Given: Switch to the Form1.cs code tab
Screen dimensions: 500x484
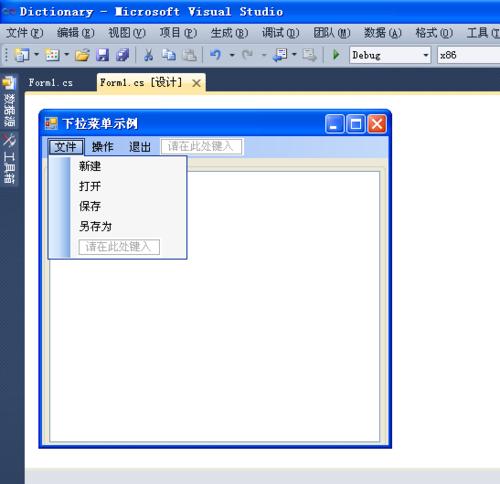Looking at the screenshot, I should tap(51, 83).
